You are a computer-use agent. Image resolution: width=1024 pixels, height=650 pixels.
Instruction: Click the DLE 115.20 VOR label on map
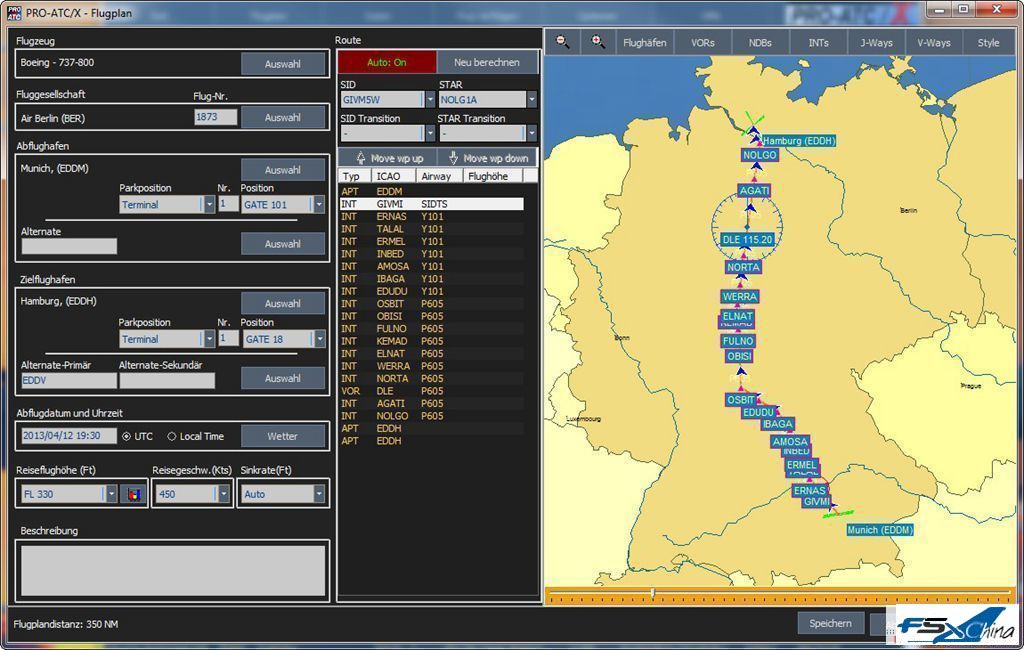point(747,240)
